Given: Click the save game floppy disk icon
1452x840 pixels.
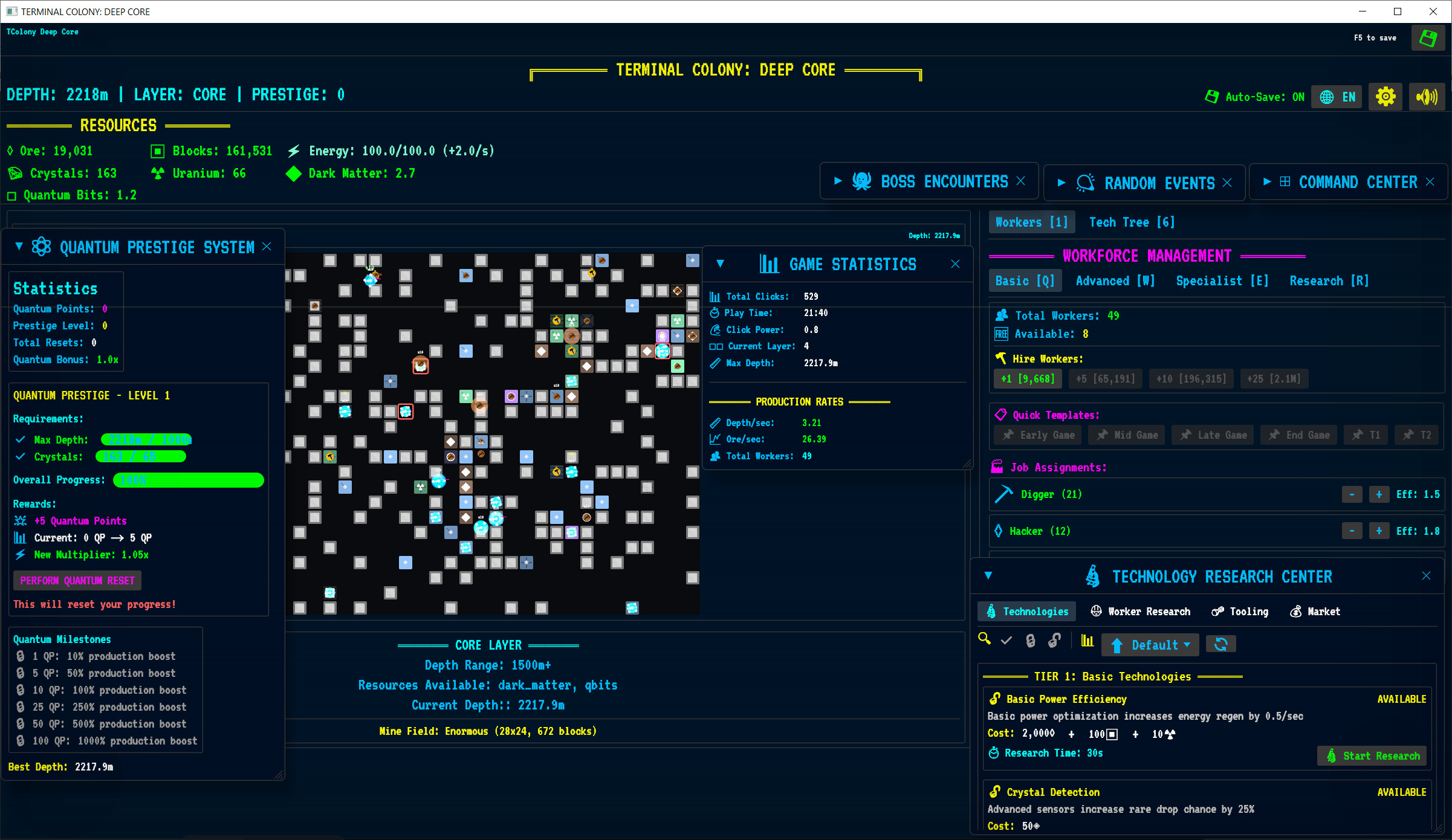Looking at the screenshot, I should (1428, 37).
